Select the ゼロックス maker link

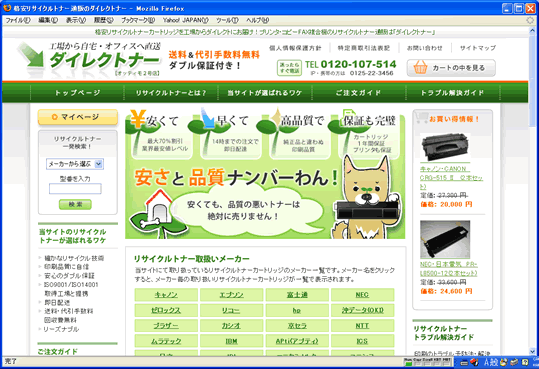click(166, 310)
